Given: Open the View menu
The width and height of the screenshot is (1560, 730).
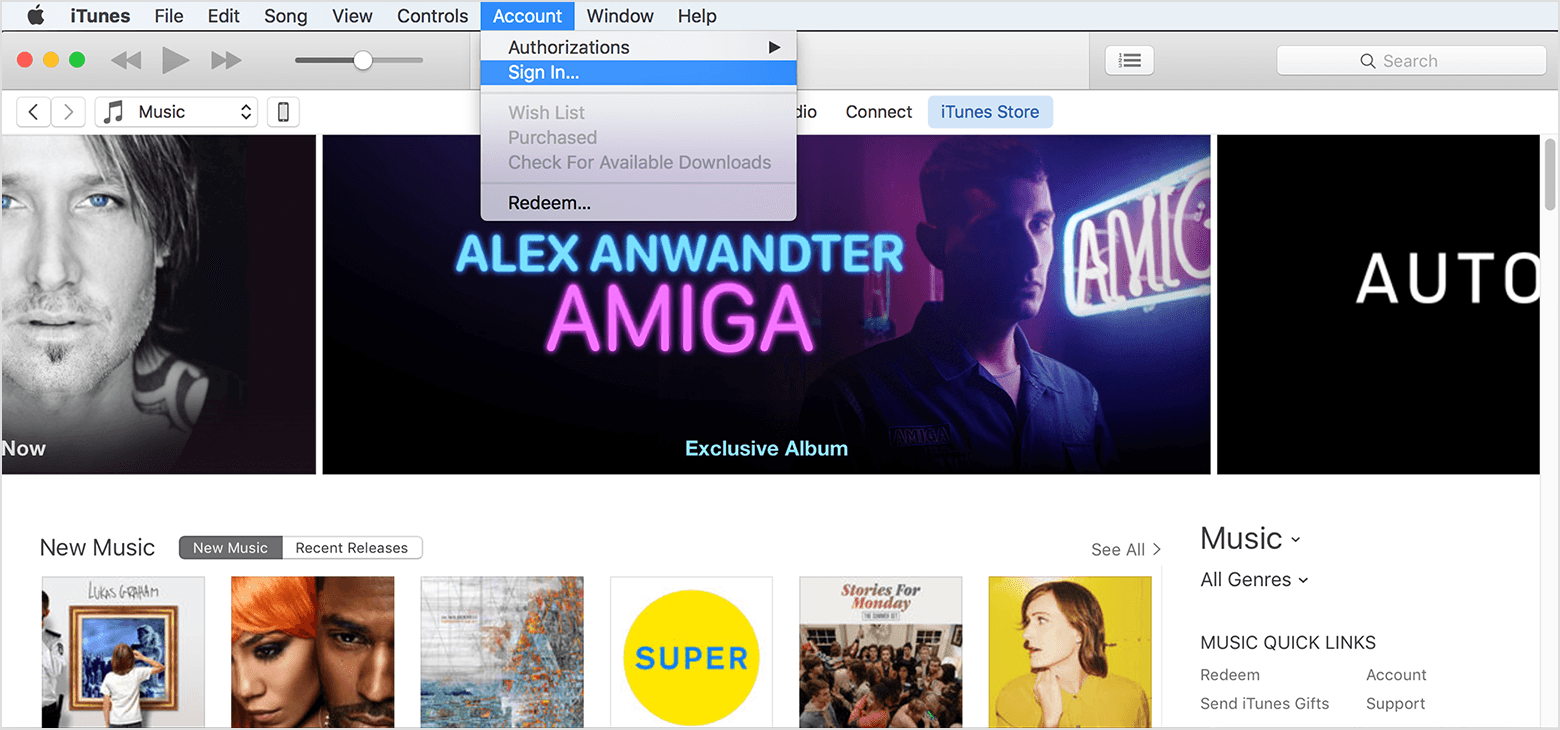Looking at the screenshot, I should (352, 16).
